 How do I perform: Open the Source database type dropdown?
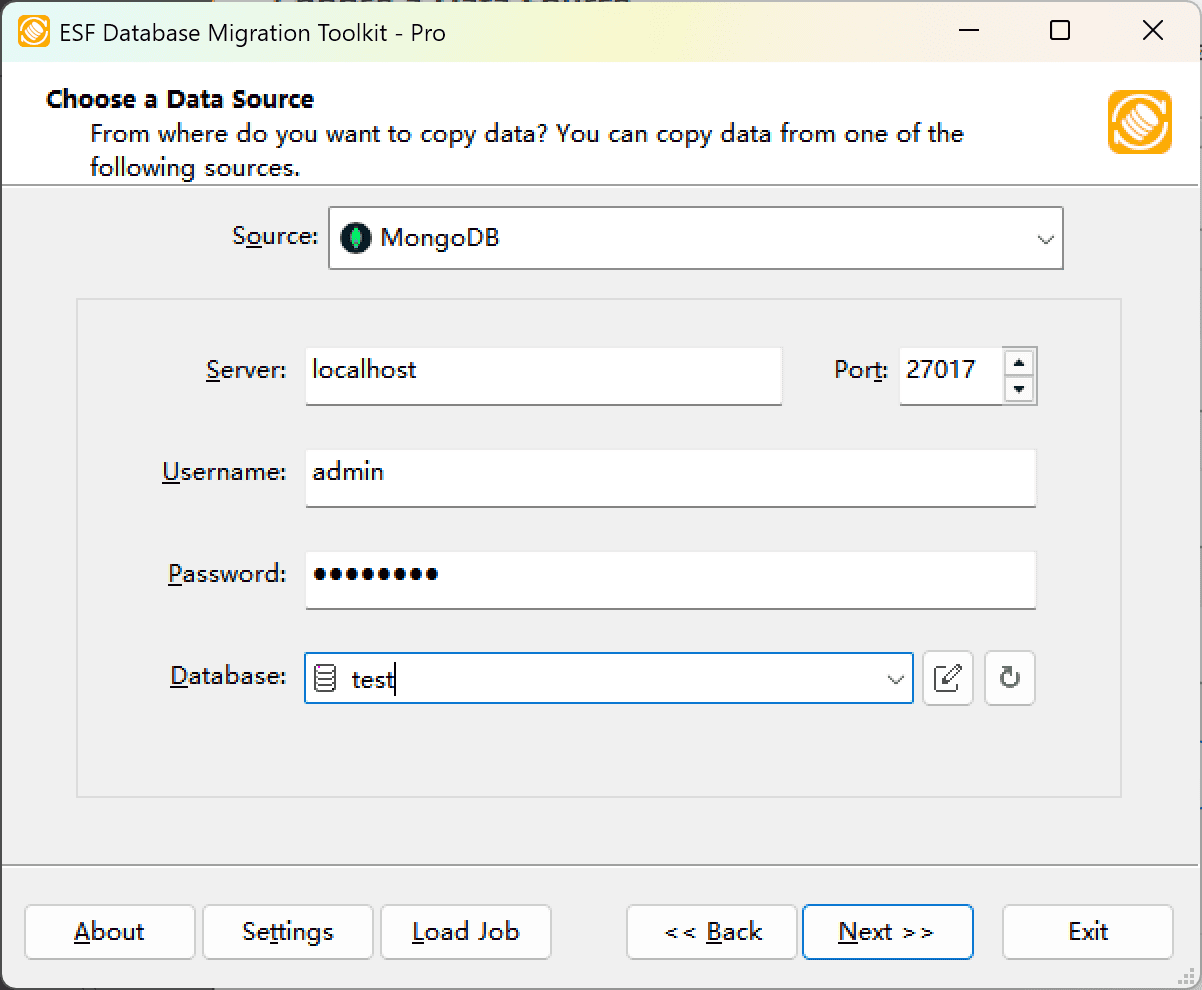point(1046,238)
